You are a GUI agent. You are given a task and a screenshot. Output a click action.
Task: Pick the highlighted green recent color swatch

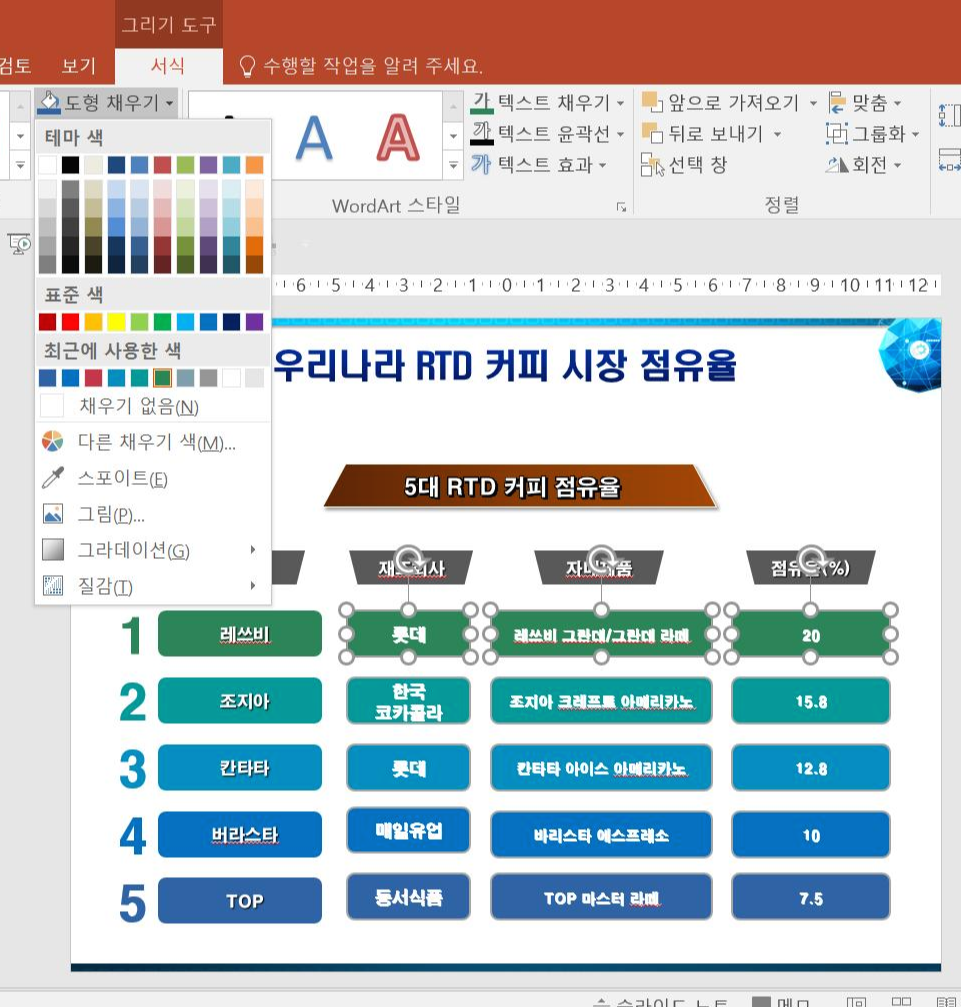click(163, 378)
